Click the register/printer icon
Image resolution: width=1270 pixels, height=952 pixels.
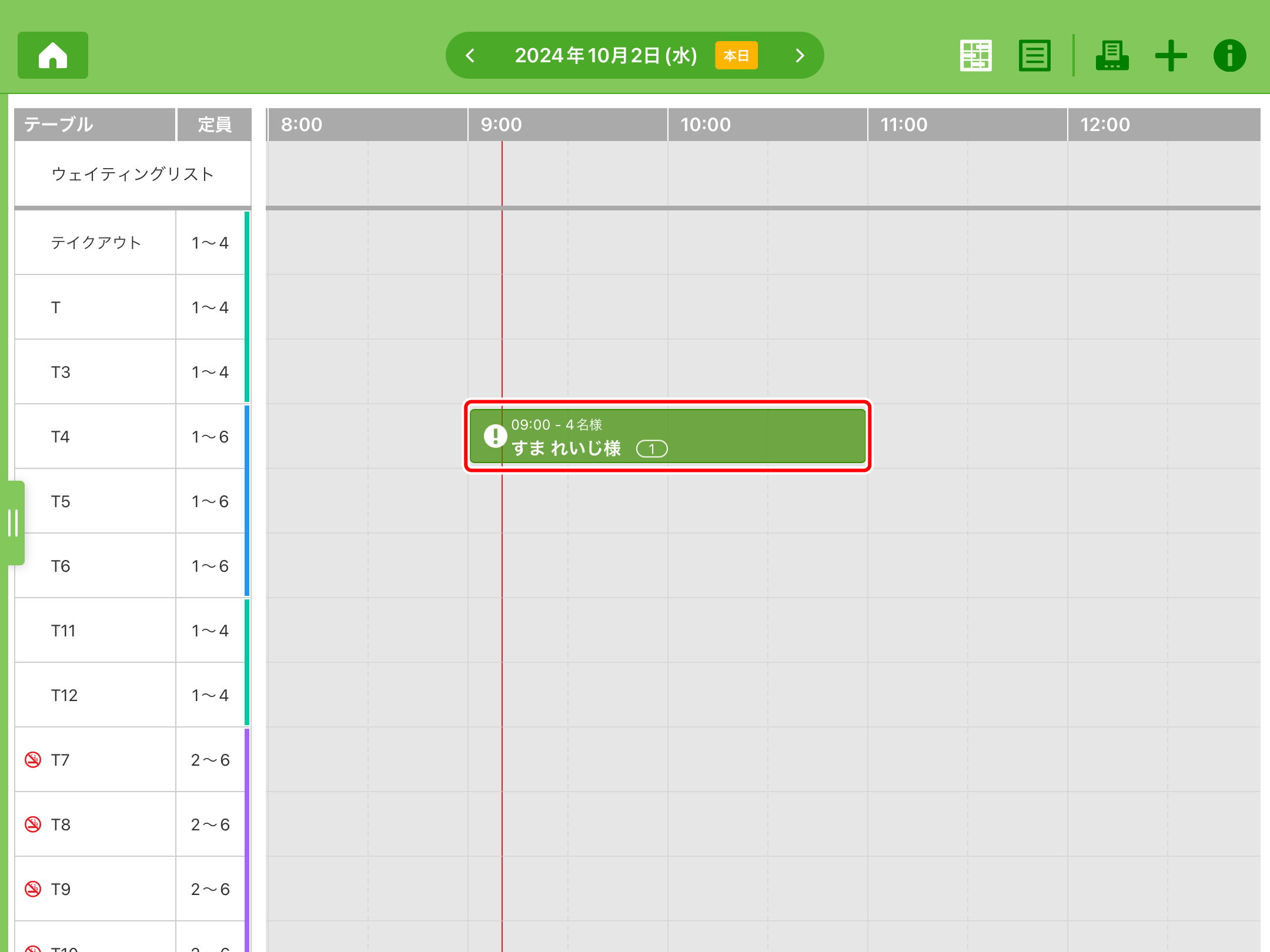tap(1111, 56)
